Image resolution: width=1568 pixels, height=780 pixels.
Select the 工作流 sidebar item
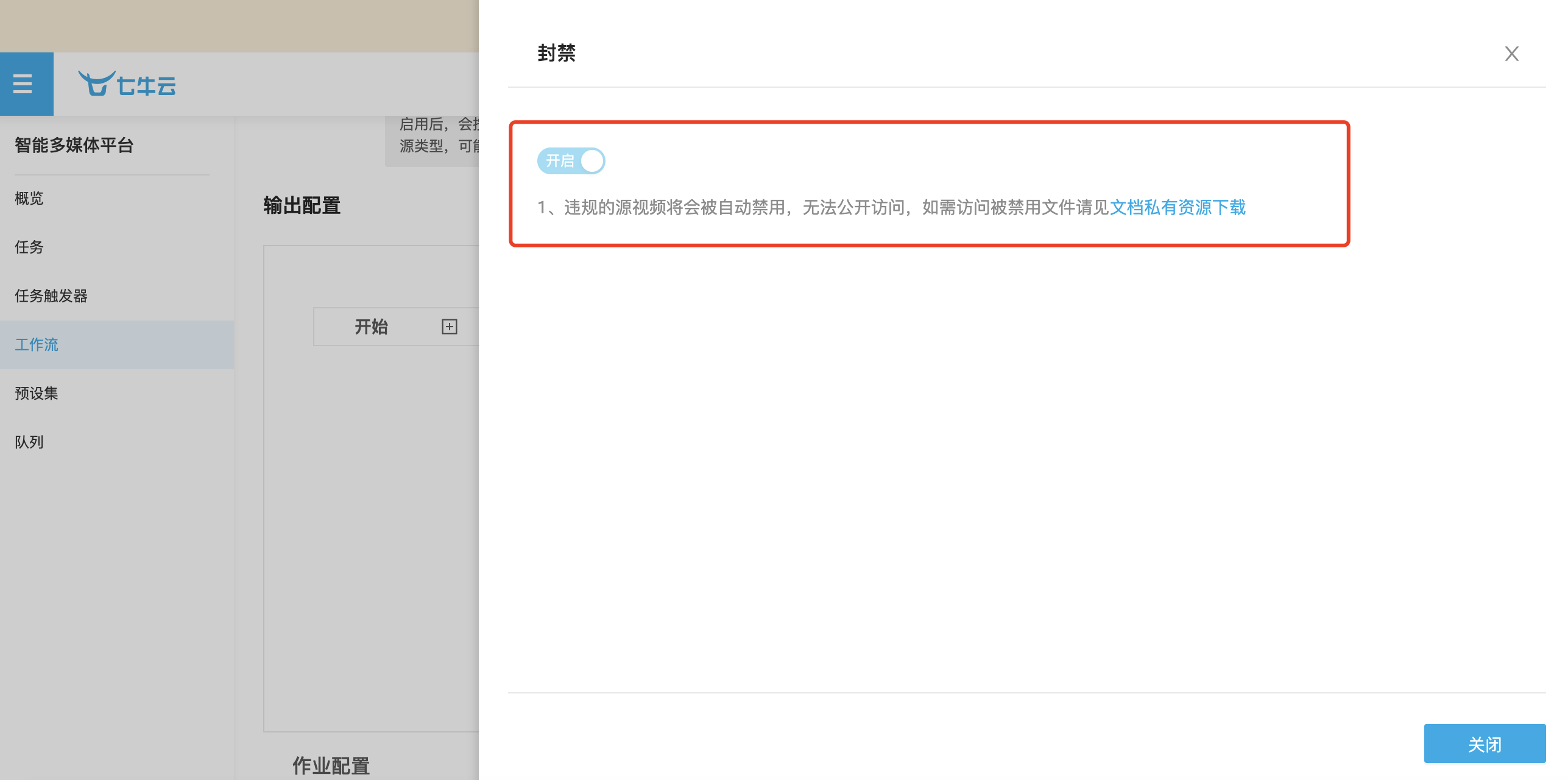[37, 344]
